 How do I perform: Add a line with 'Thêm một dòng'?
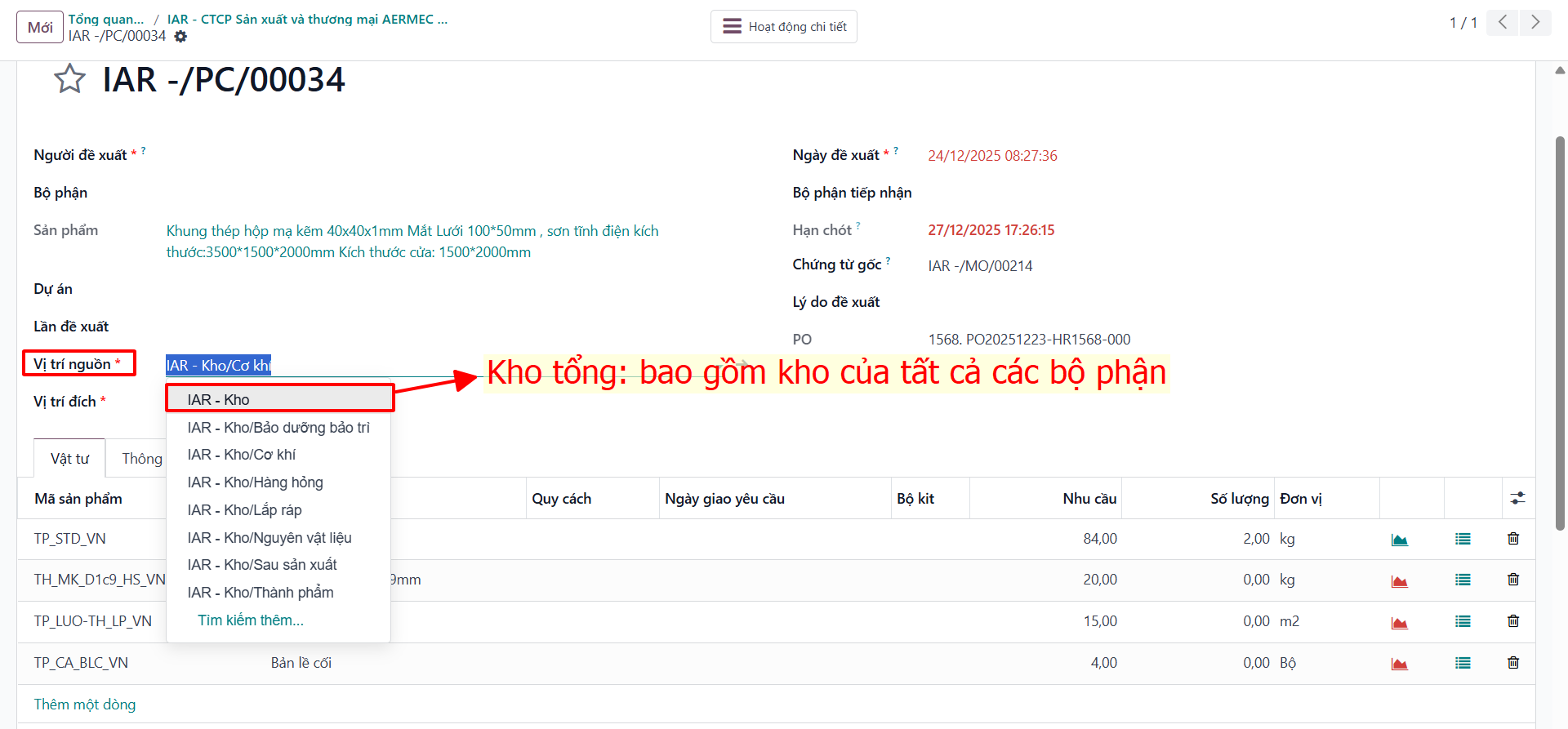[85, 705]
